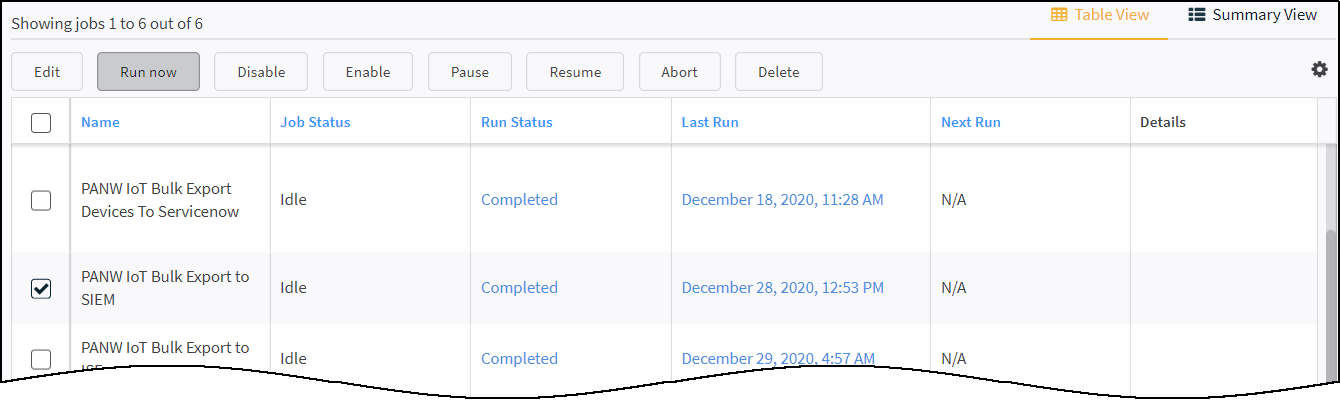
Task: Open the gear settings icon
Action: [1319, 69]
